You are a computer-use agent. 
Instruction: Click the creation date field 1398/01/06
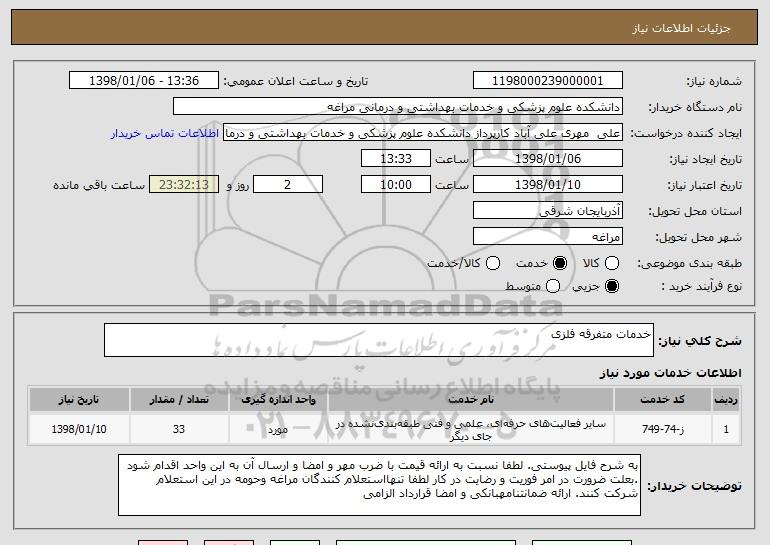(548, 159)
